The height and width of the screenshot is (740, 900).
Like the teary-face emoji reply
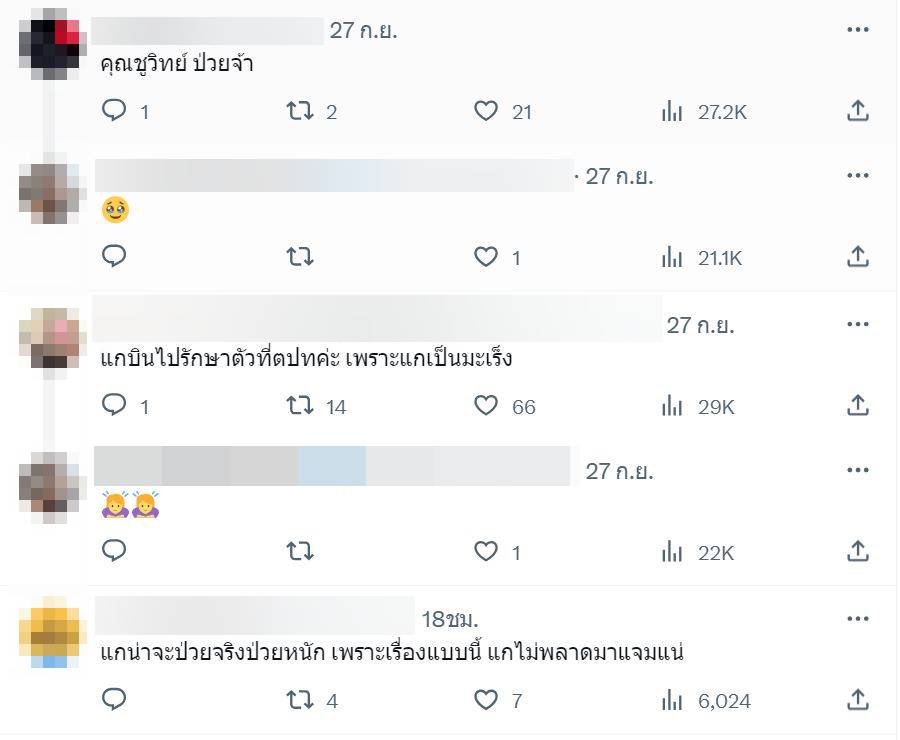click(x=486, y=257)
